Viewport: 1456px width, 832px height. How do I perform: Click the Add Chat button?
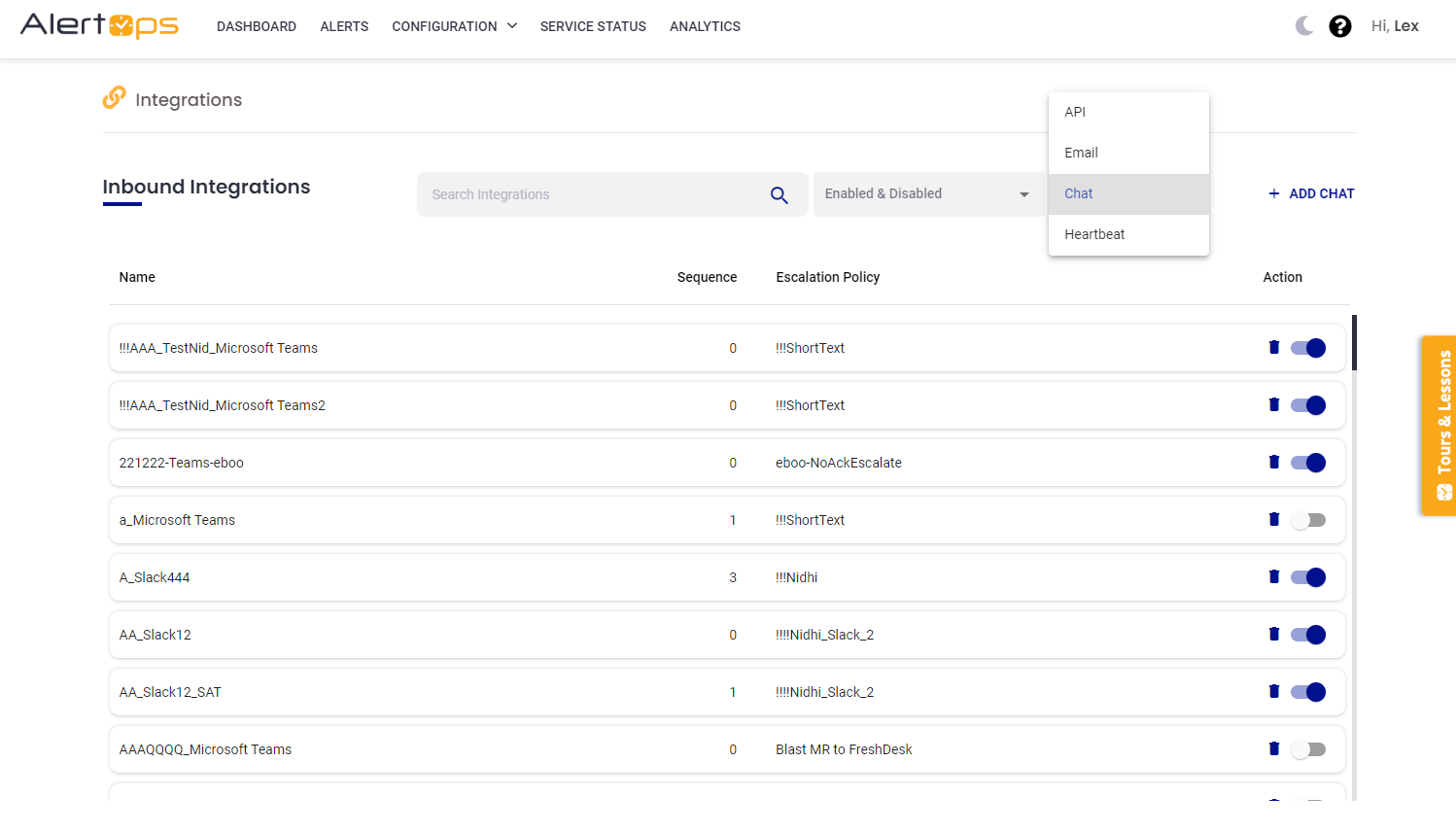(x=1310, y=193)
